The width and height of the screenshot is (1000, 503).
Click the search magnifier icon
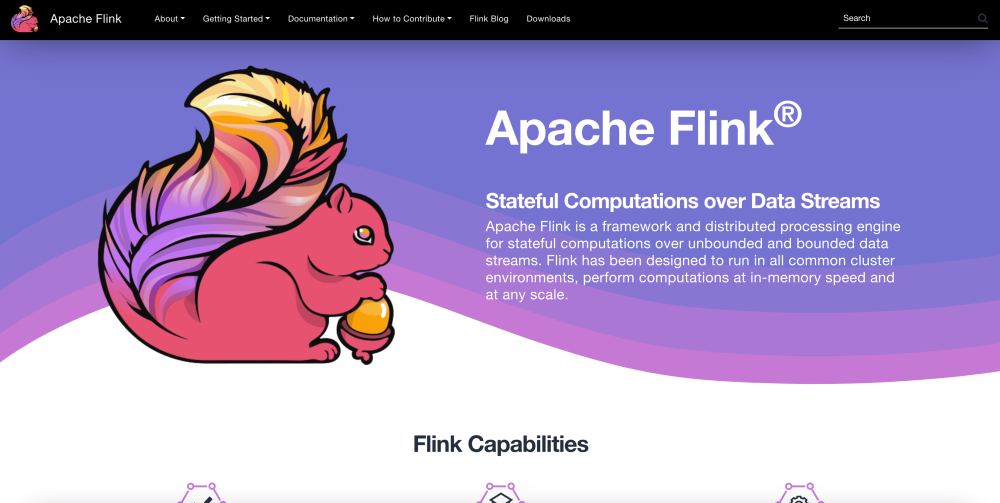point(982,18)
